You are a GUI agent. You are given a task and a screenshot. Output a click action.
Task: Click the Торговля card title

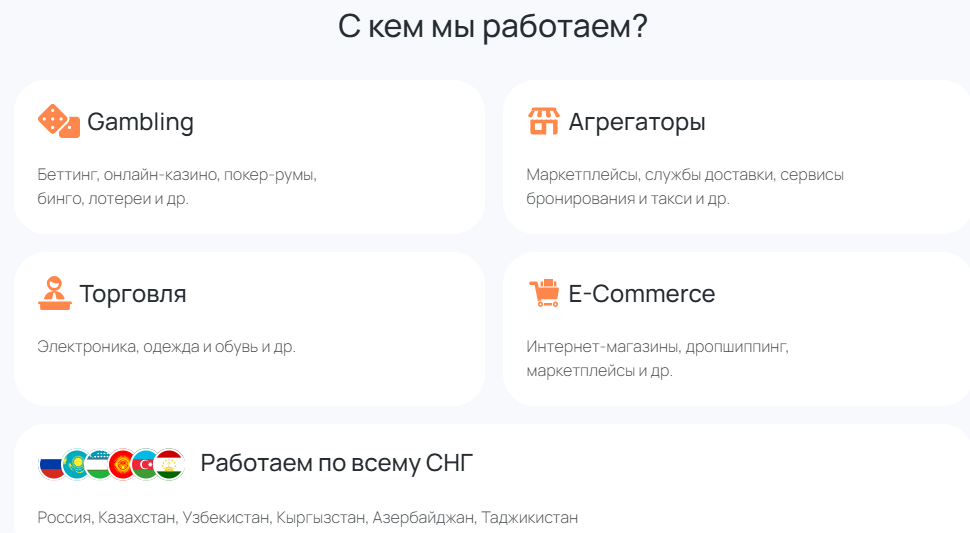coord(133,294)
